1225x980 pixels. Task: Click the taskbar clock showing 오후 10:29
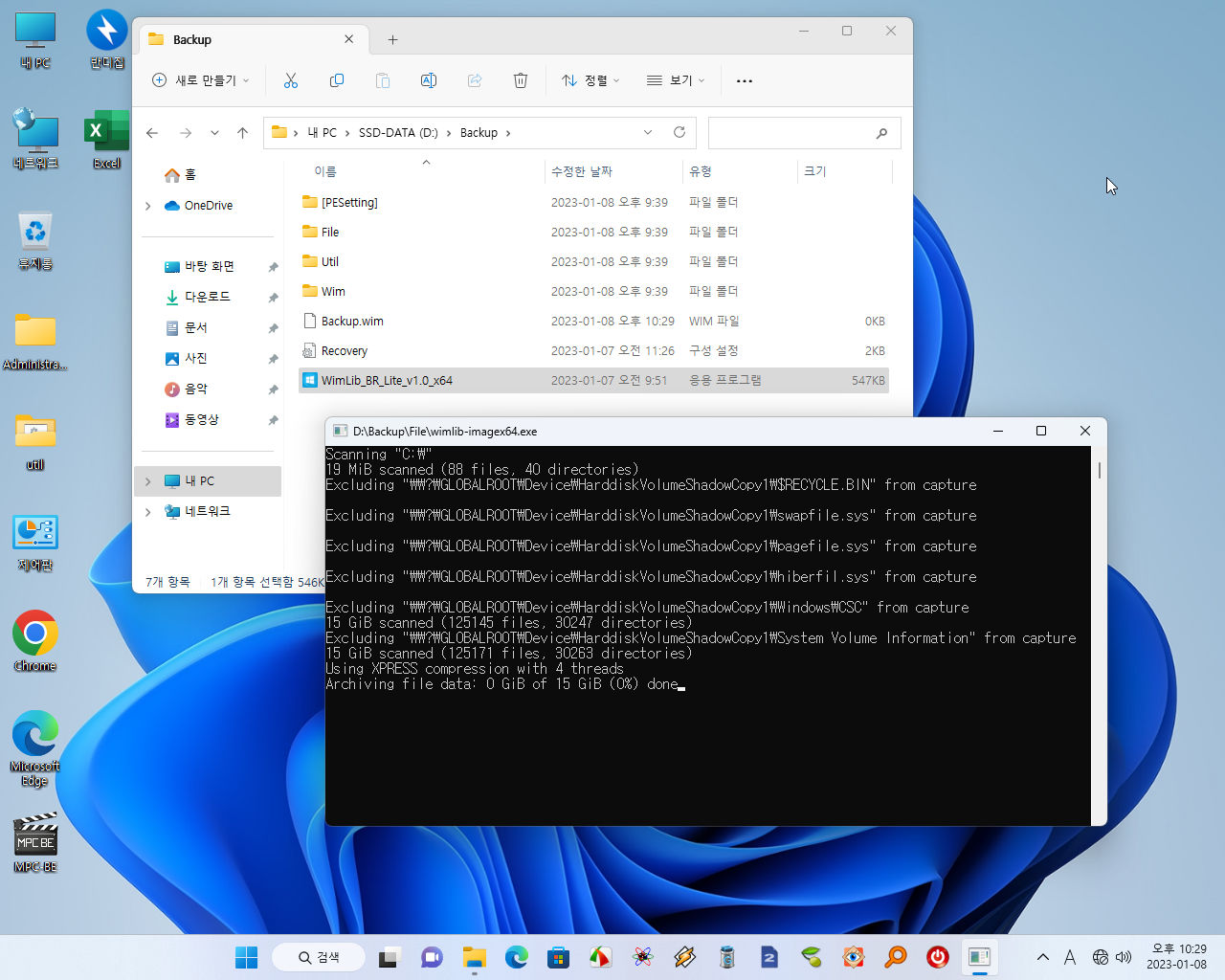(x=1178, y=957)
